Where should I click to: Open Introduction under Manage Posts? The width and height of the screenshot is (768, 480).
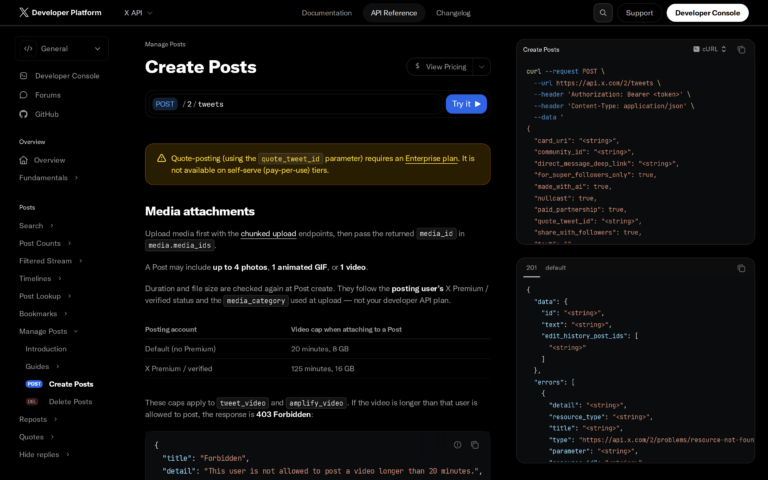click(46, 349)
